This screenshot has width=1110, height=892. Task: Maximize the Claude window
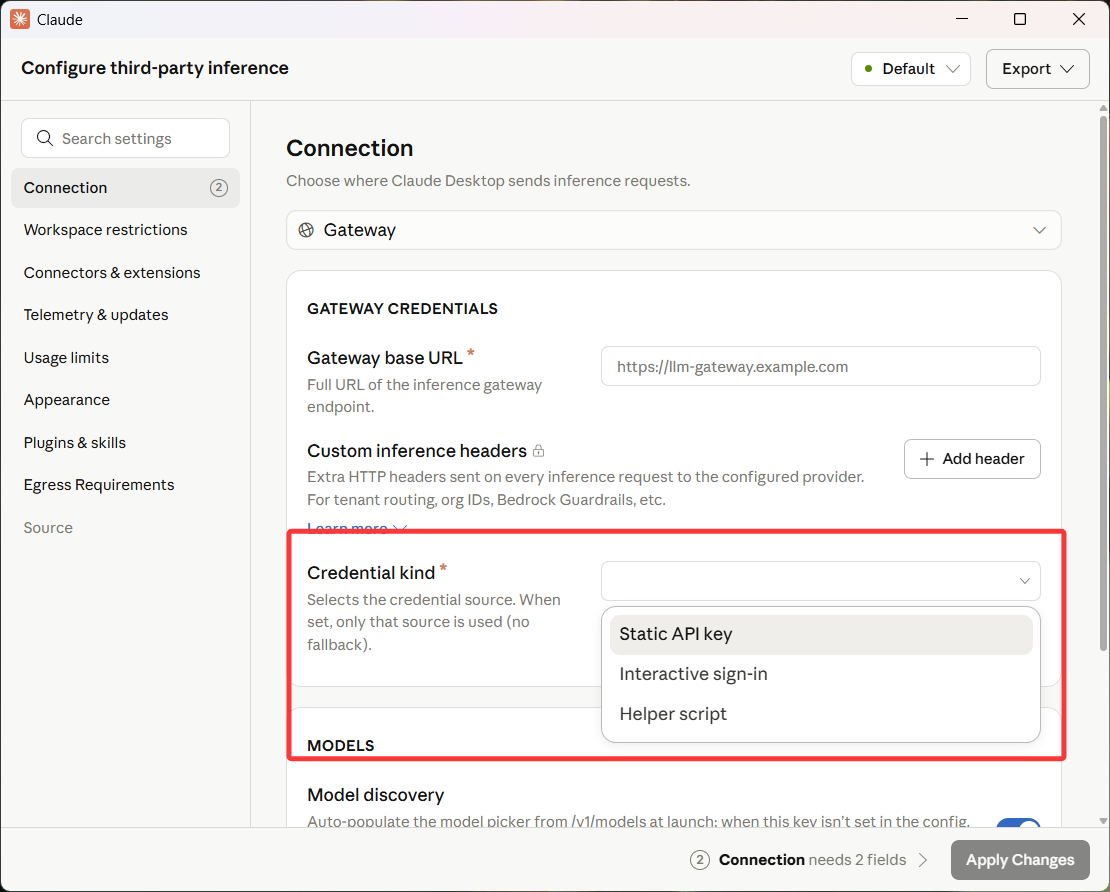(x=1019, y=19)
